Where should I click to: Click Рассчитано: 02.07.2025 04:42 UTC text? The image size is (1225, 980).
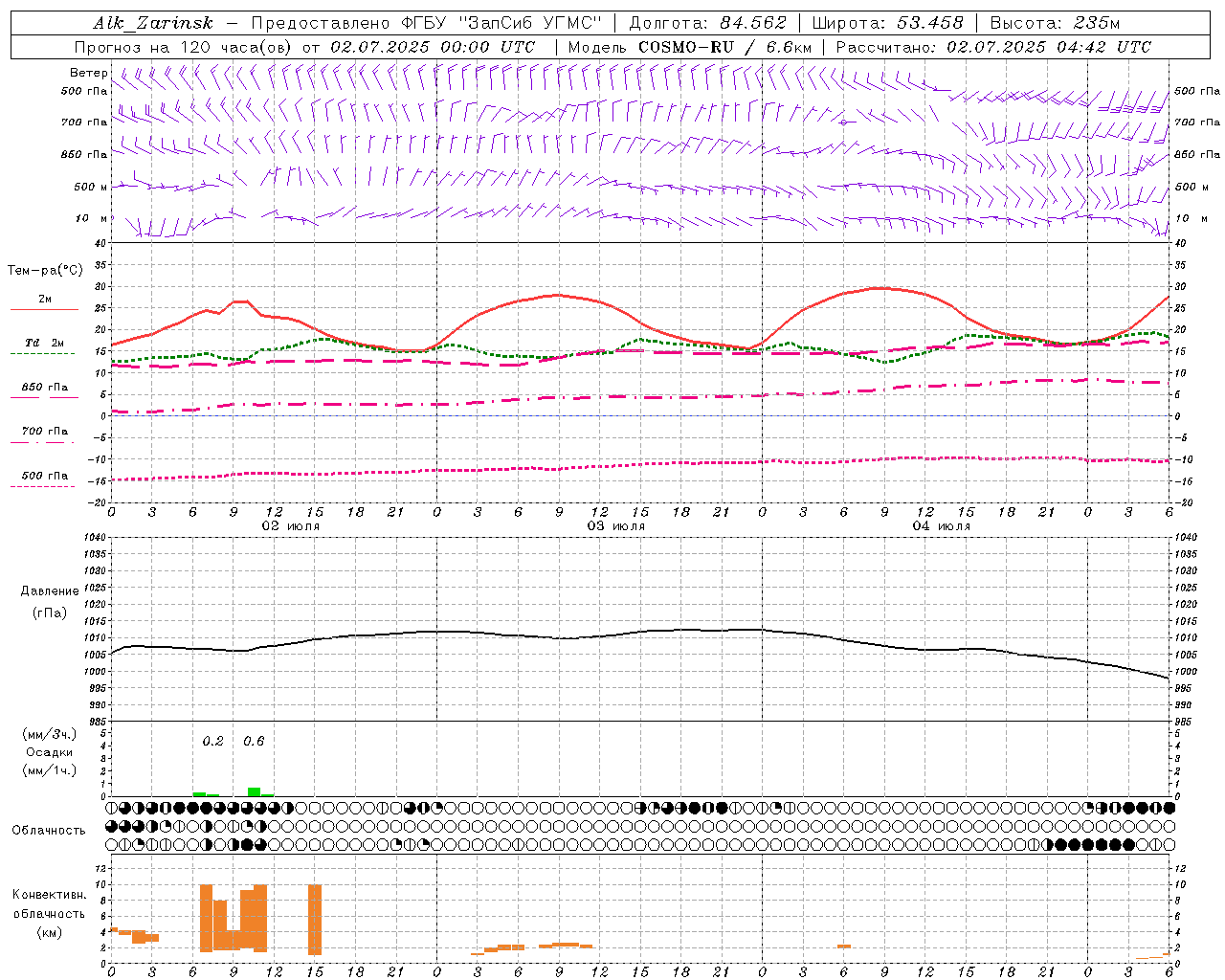tap(993, 47)
